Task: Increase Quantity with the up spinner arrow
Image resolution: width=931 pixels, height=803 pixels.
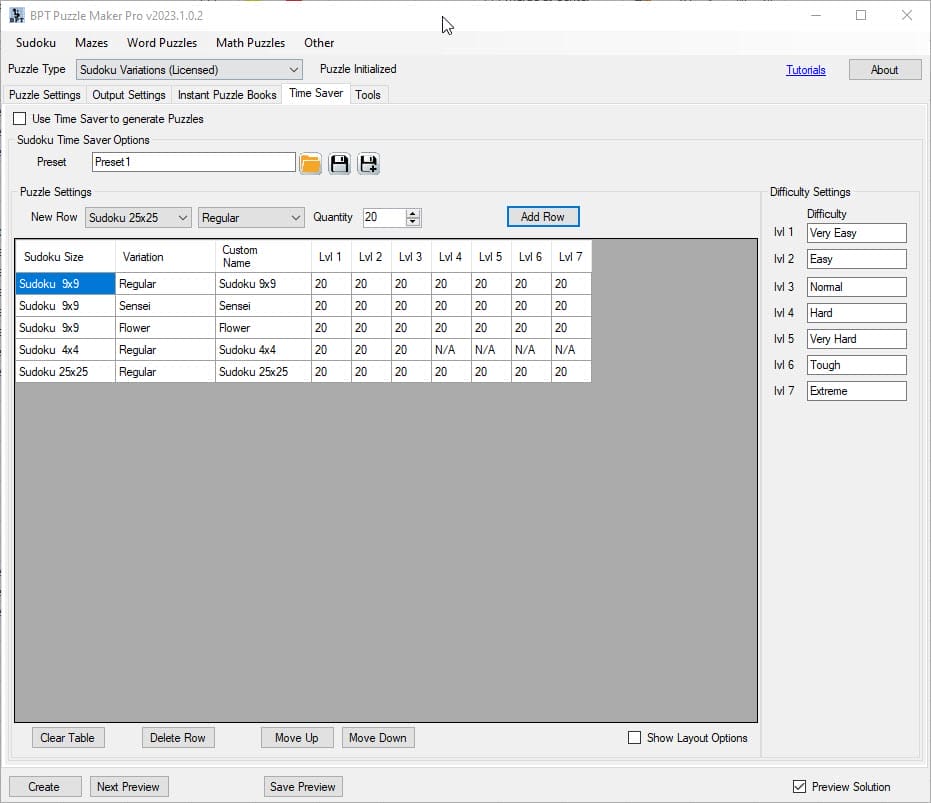Action: click(x=413, y=213)
